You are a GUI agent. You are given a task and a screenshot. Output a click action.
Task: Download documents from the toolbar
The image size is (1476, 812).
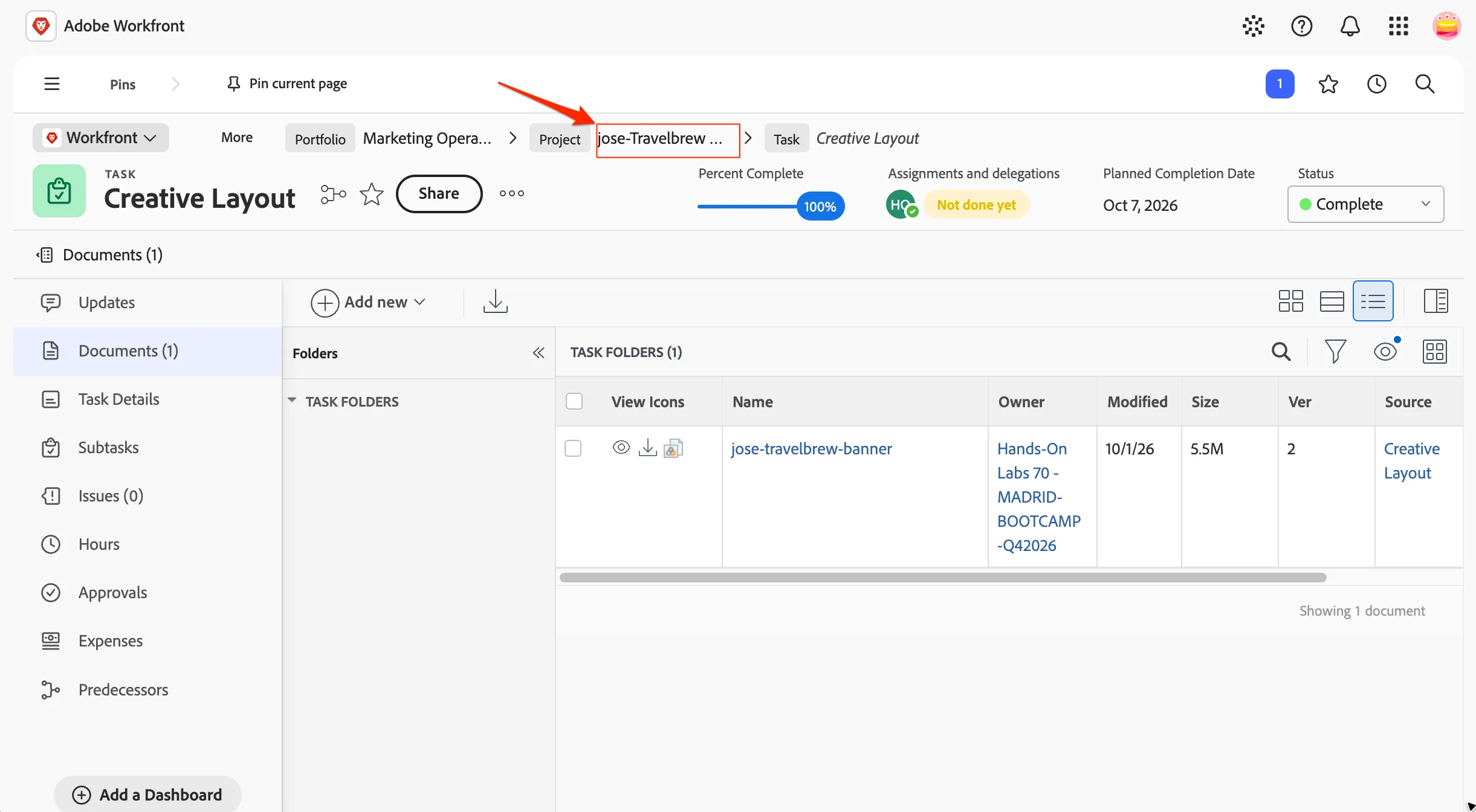click(495, 301)
